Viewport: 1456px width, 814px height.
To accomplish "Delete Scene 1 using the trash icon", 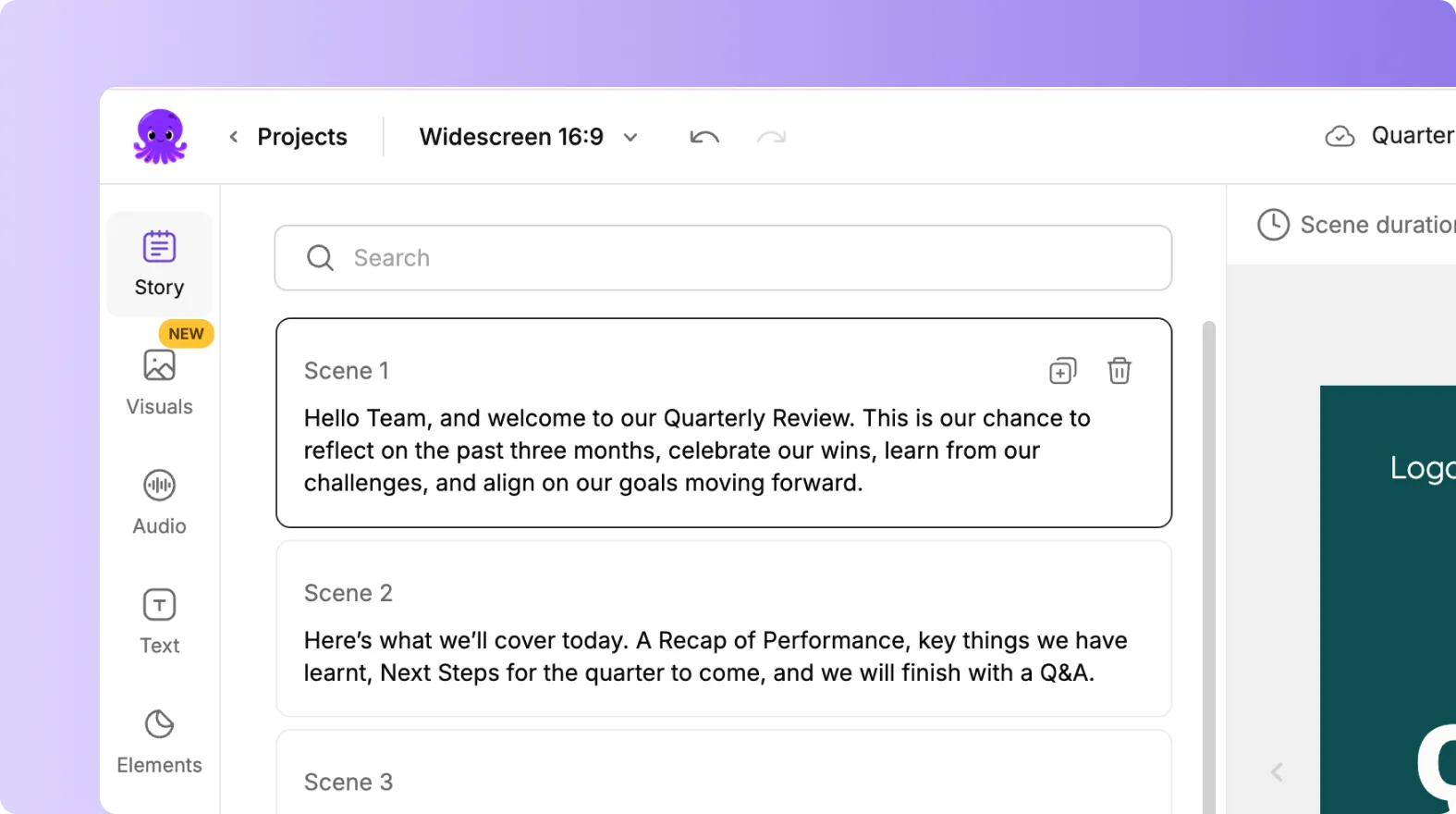I will (x=1120, y=371).
